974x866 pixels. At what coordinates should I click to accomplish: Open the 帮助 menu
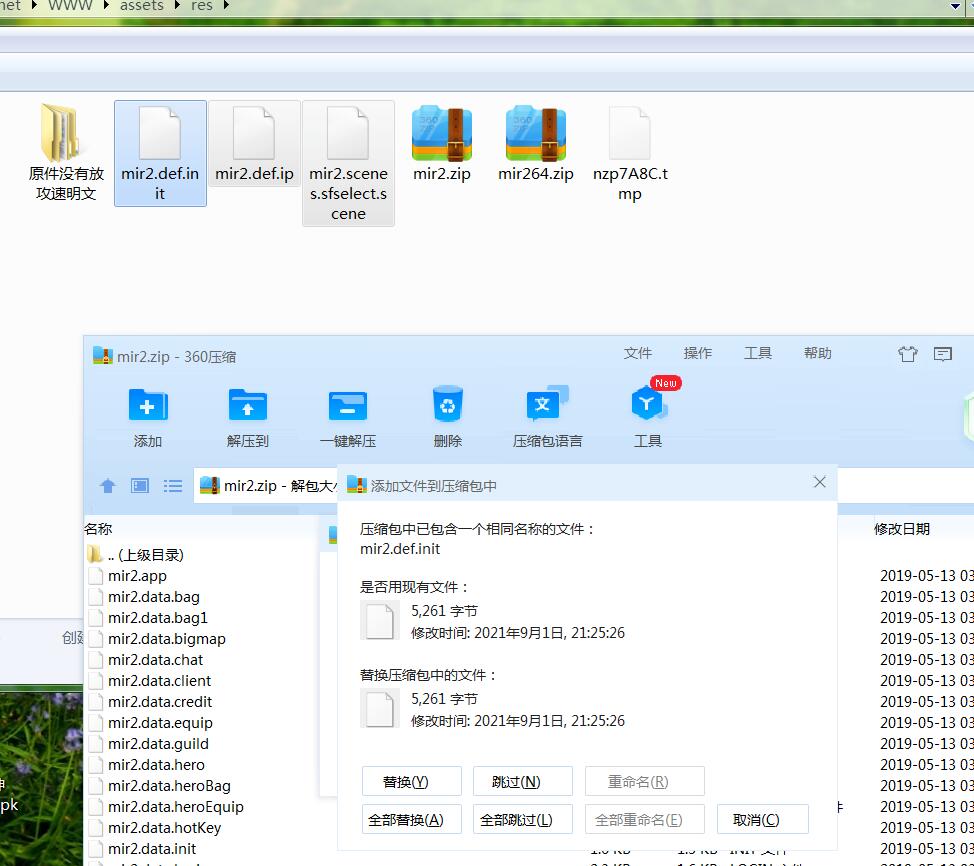coord(817,353)
